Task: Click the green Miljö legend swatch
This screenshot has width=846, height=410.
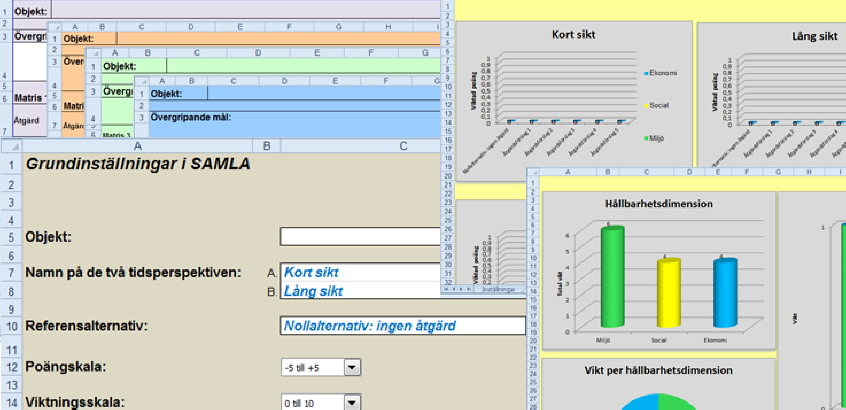Action: (646, 139)
